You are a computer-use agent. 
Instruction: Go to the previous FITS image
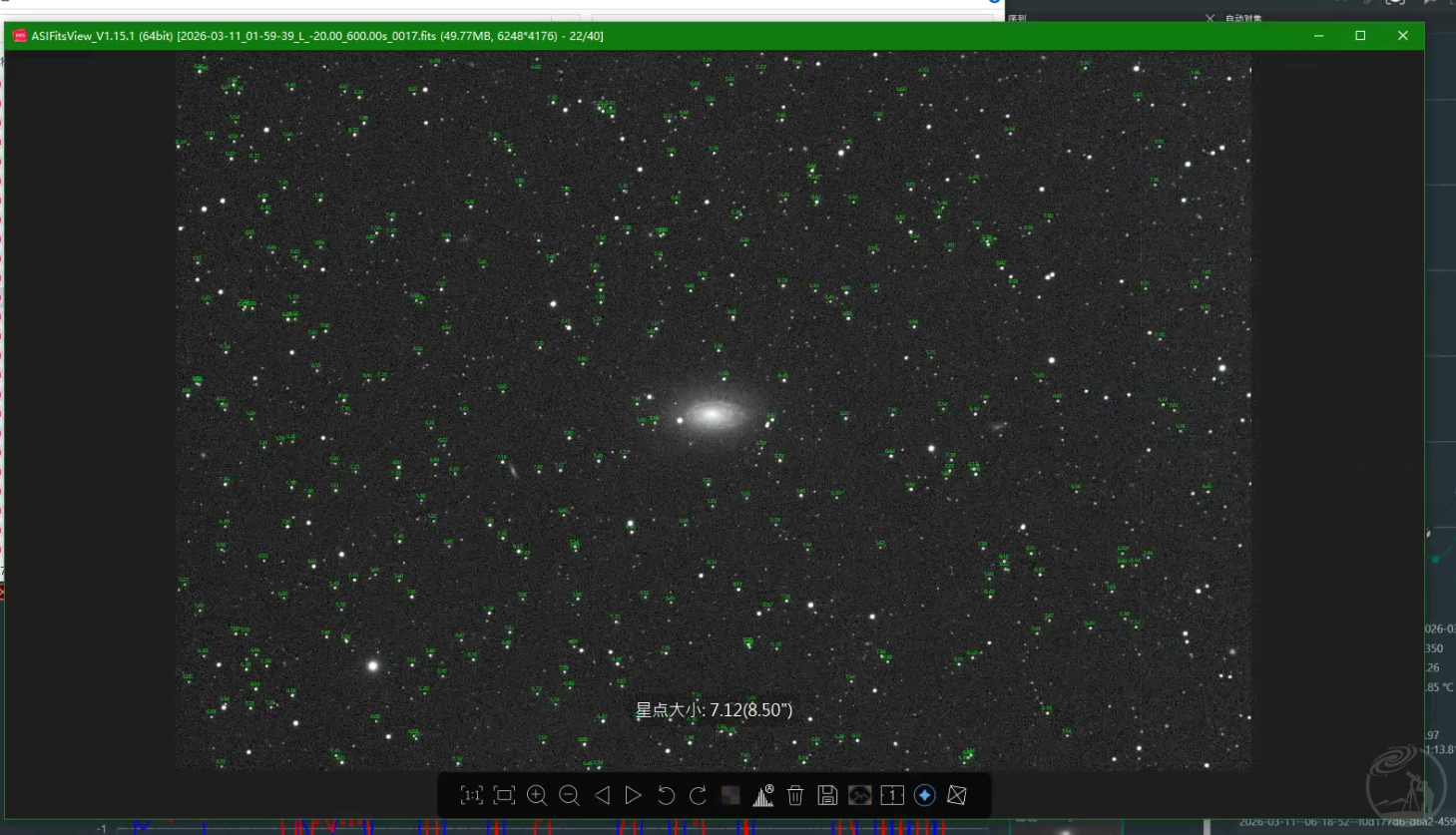click(602, 795)
